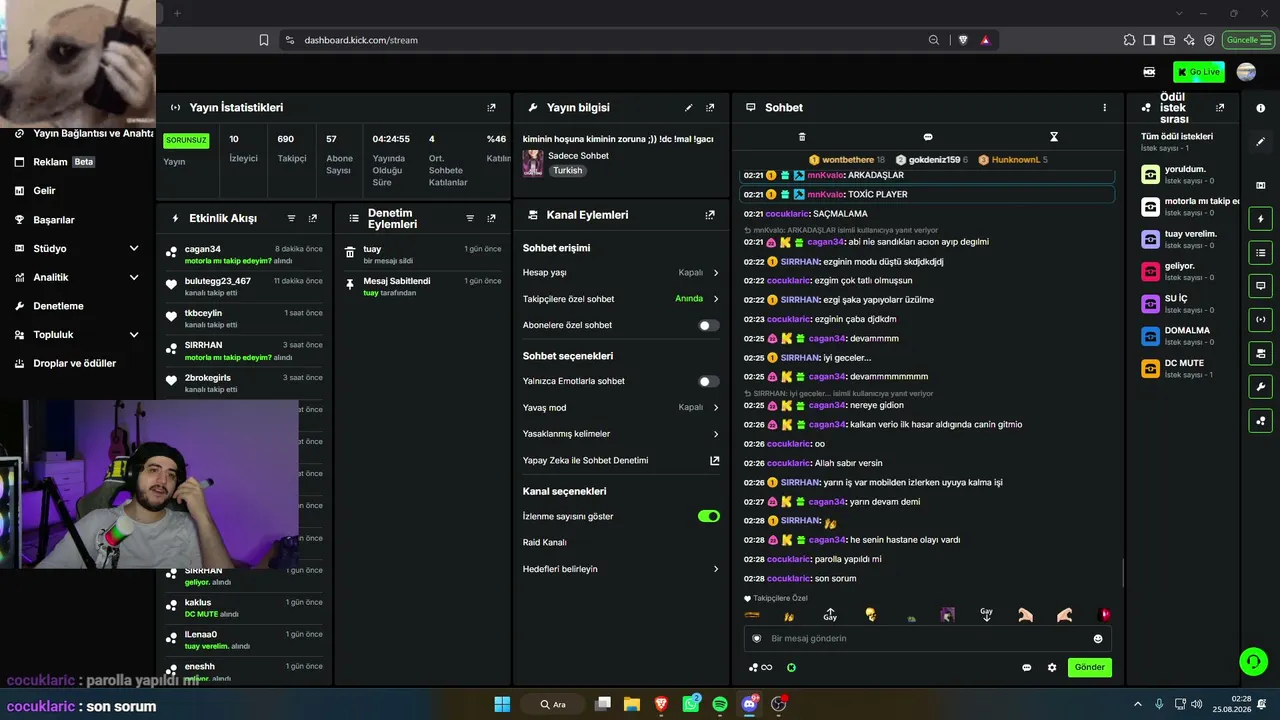
Task: Expand Hesap yaşı setting
Action: click(x=620, y=272)
